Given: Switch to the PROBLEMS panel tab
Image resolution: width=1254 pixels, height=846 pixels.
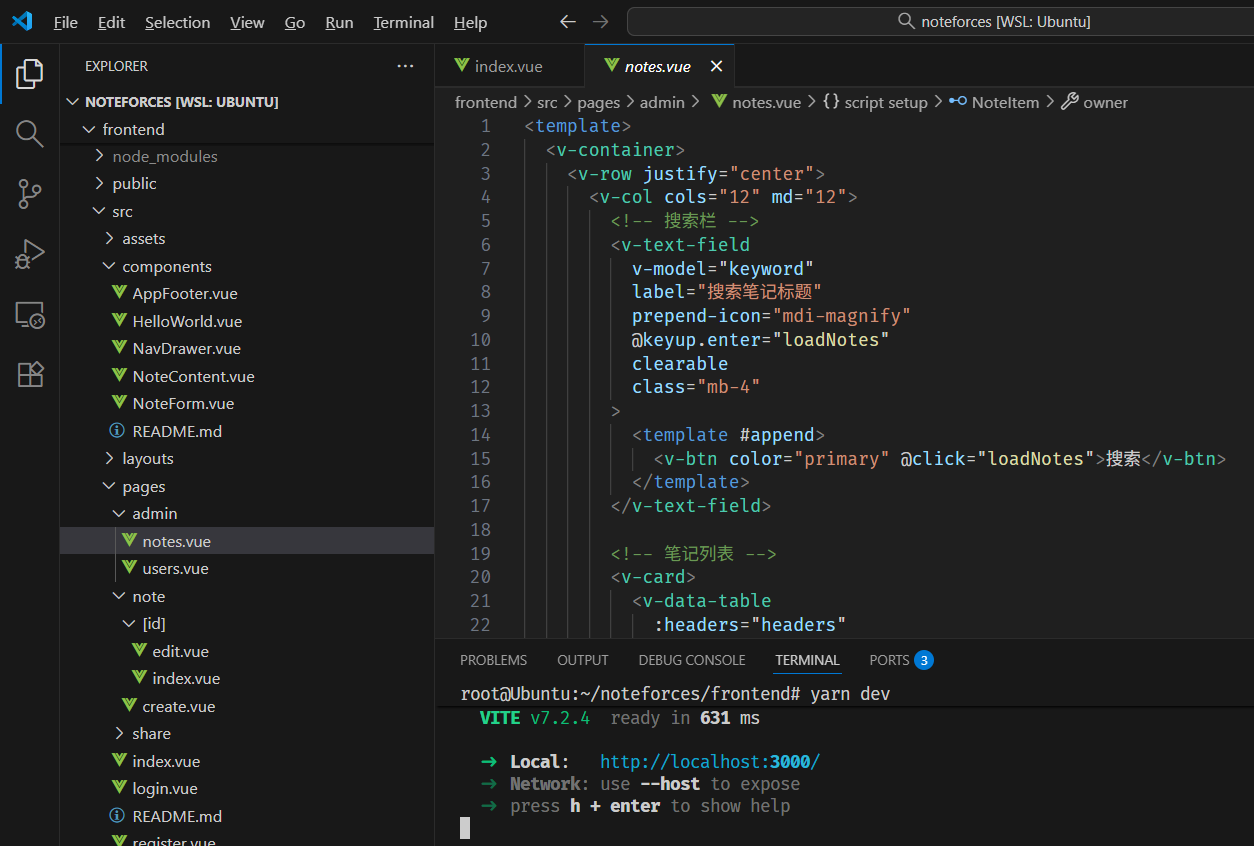Looking at the screenshot, I should 493,660.
